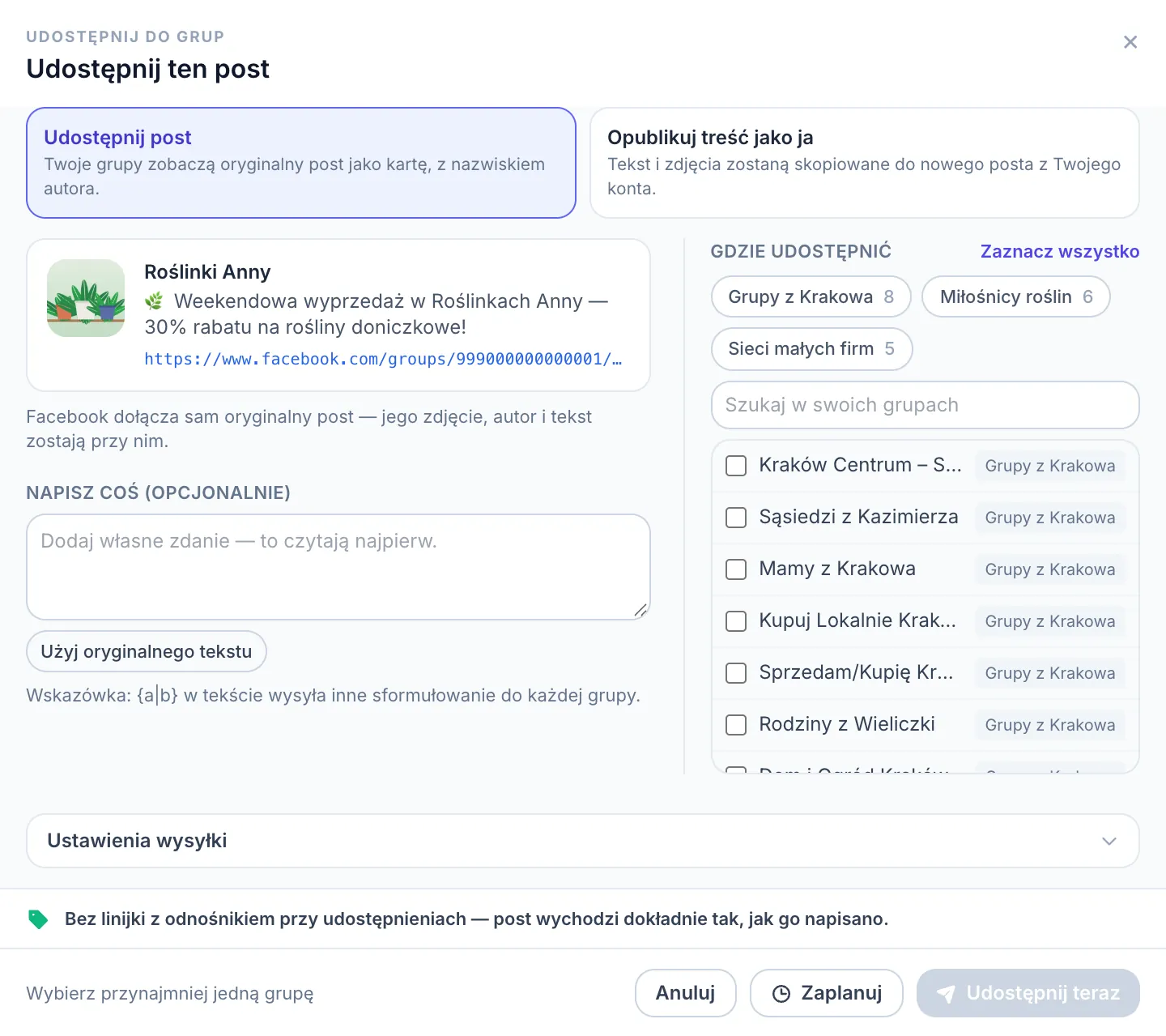Click the Anuluj button
Viewport: 1166px width, 1036px height.
point(686,993)
